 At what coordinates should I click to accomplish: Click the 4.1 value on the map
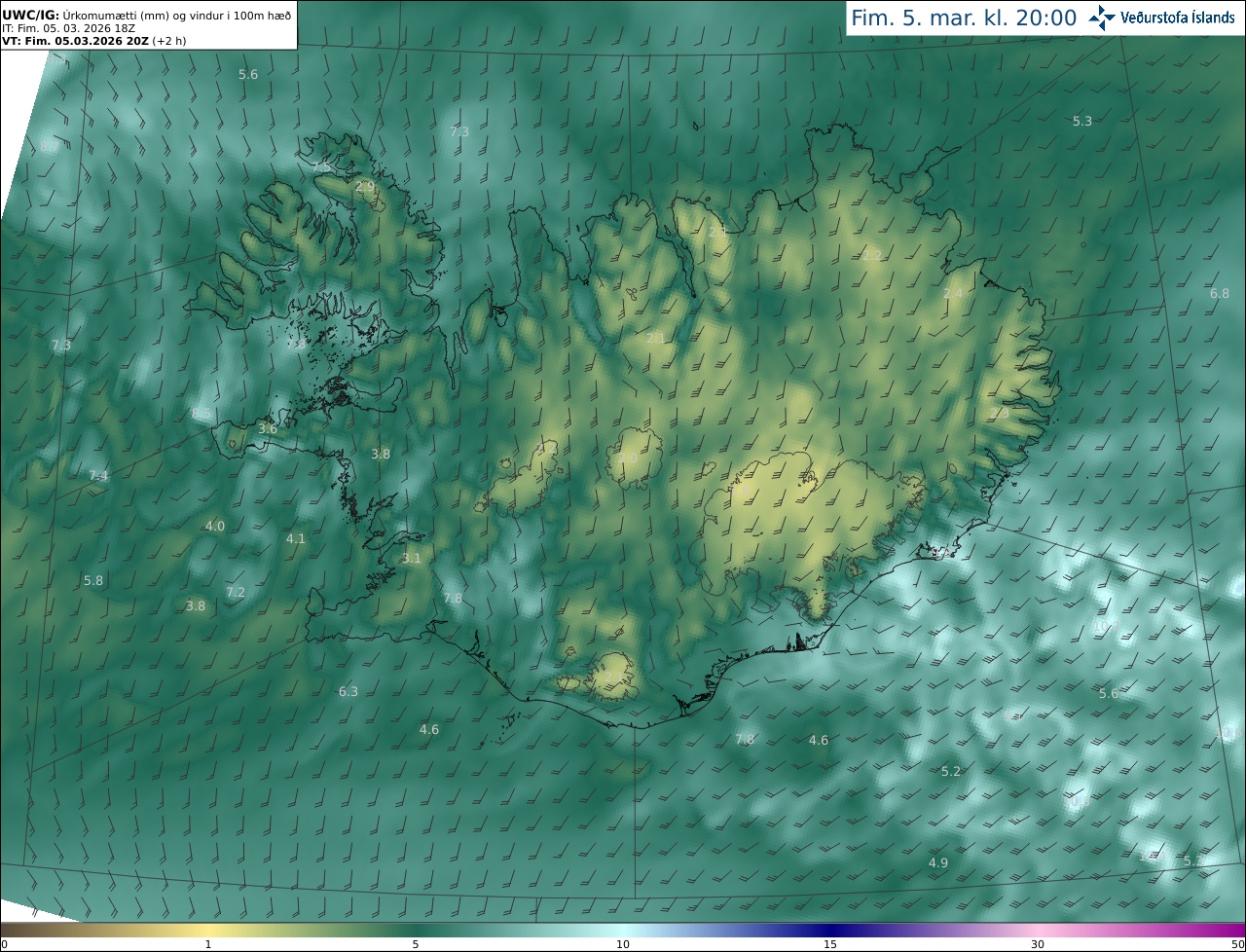[x=295, y=538]
